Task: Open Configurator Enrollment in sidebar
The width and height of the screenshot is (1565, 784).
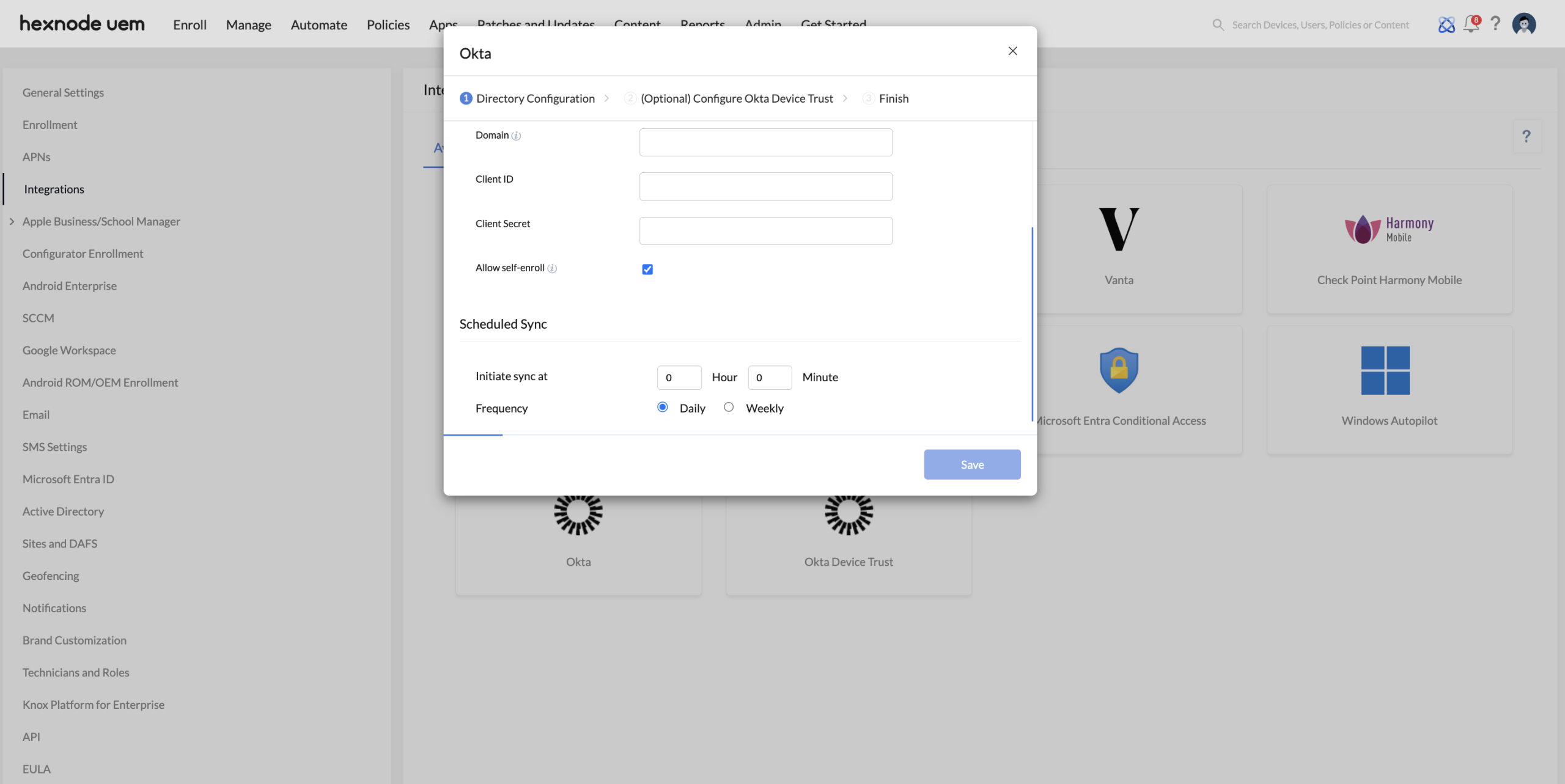Action: (x=83, y=254)
